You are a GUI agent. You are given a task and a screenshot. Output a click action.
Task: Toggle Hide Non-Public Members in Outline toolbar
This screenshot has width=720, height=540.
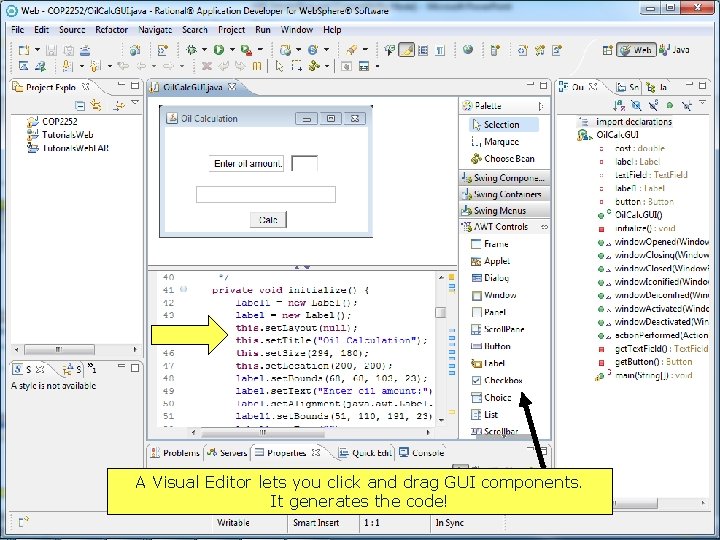coord(669,106)
